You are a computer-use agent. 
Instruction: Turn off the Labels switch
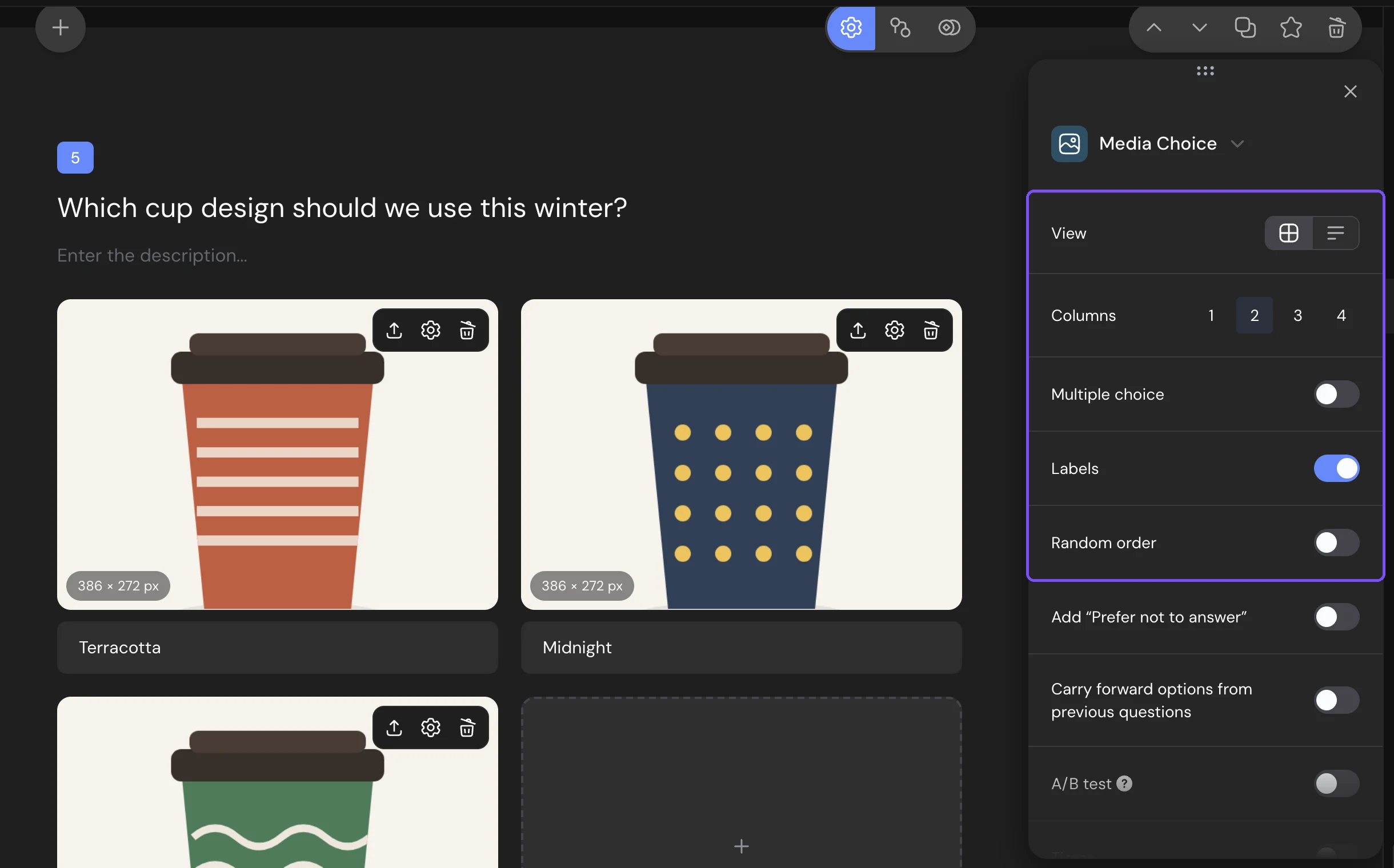[1336, 468]
